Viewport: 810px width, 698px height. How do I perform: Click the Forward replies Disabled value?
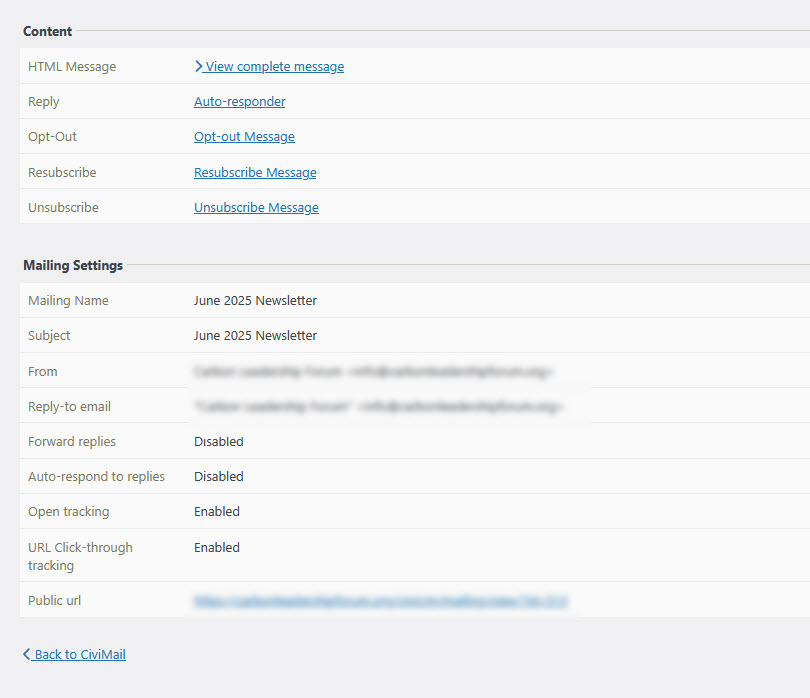point(218,442)
